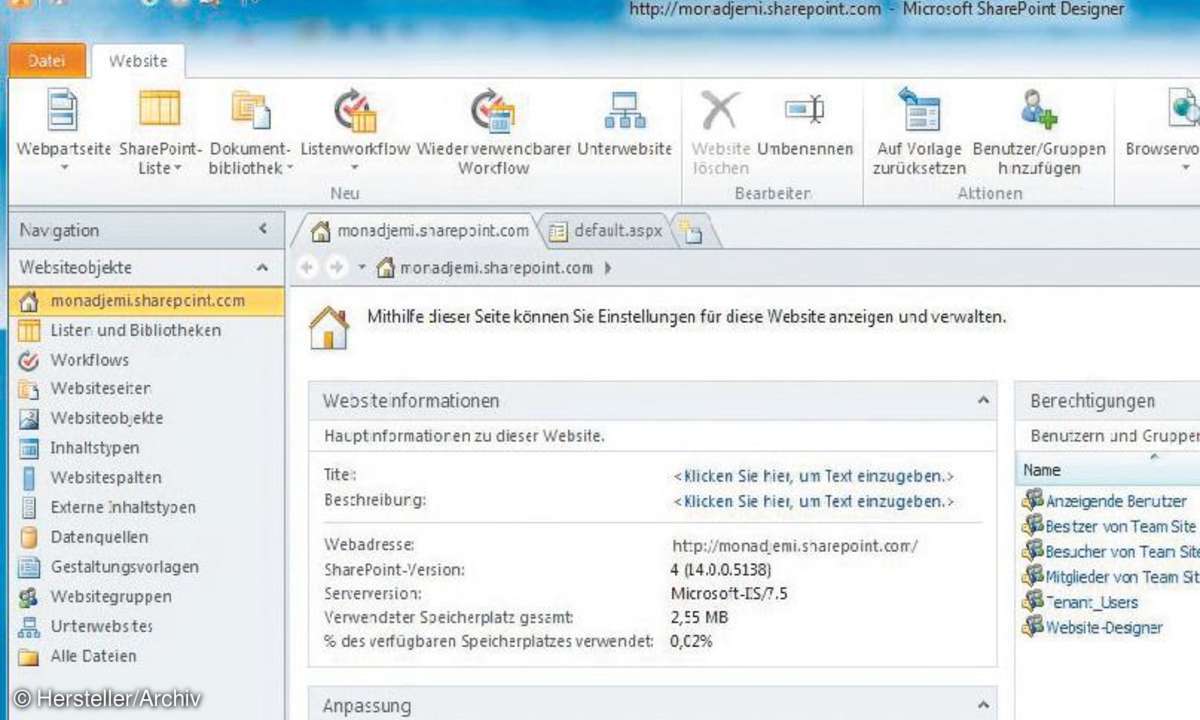Select monadjemi.sharepoint.com in Websiteobjekte list
The image size is (1200, 720).
click(146, 300)
